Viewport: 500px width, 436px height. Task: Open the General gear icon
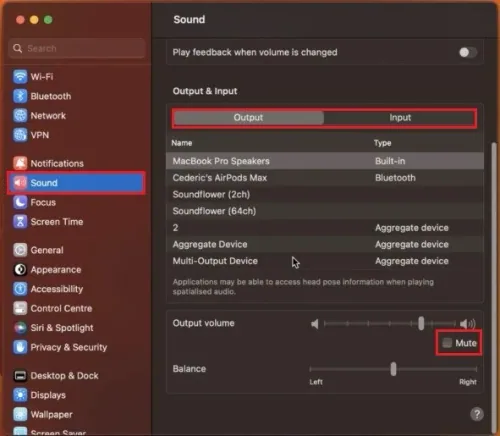20,250
